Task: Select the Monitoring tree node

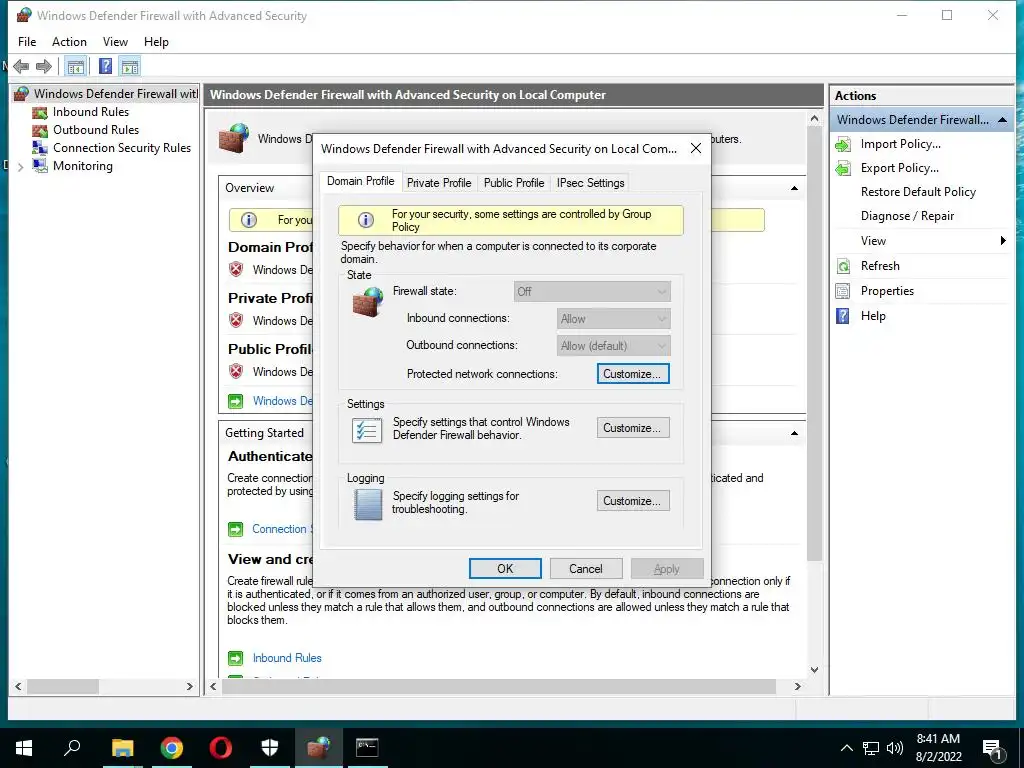Action: (x=83, y=166)
